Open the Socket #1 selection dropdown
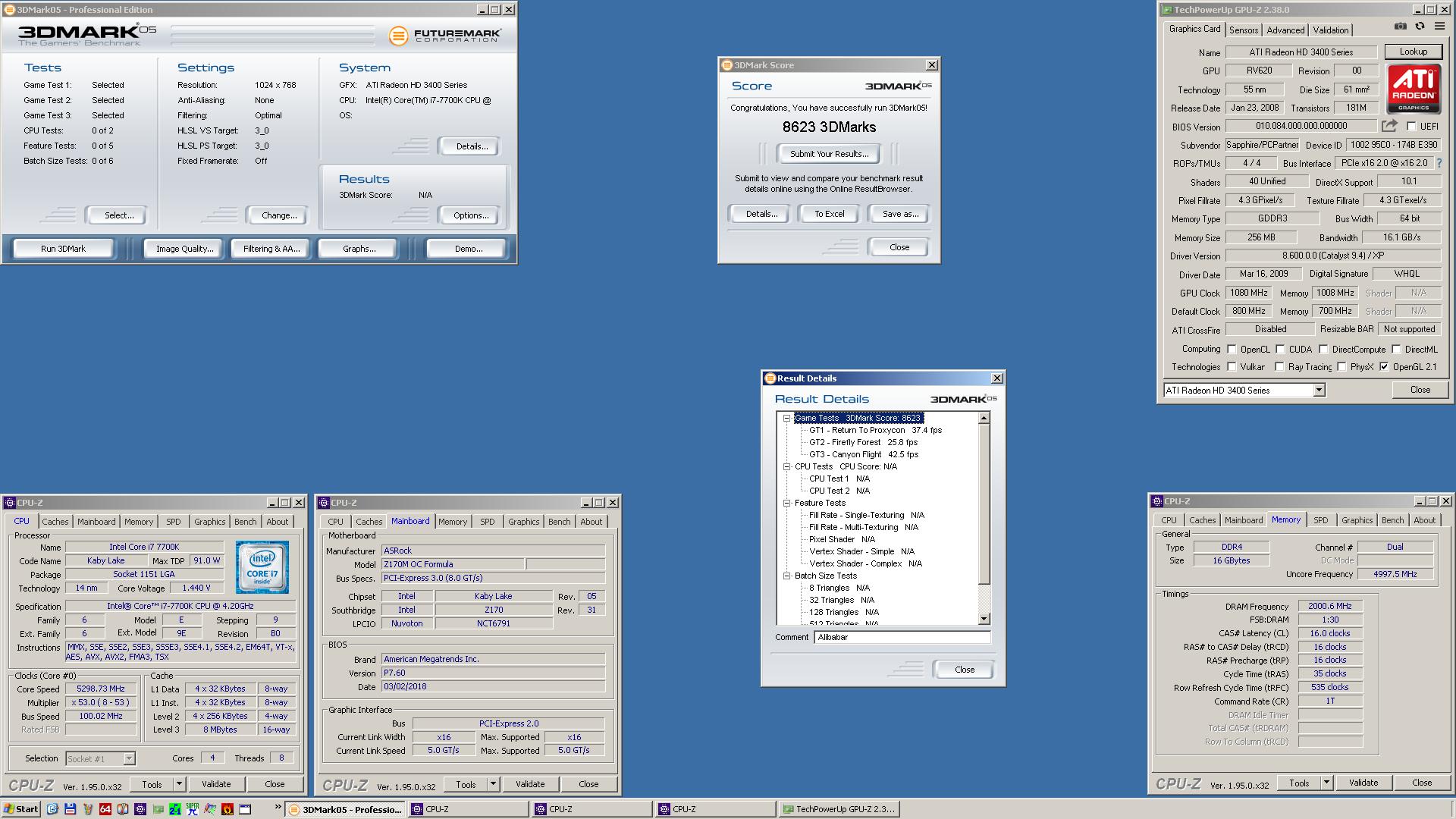1456x819 pixels. (x=129, y=758)
